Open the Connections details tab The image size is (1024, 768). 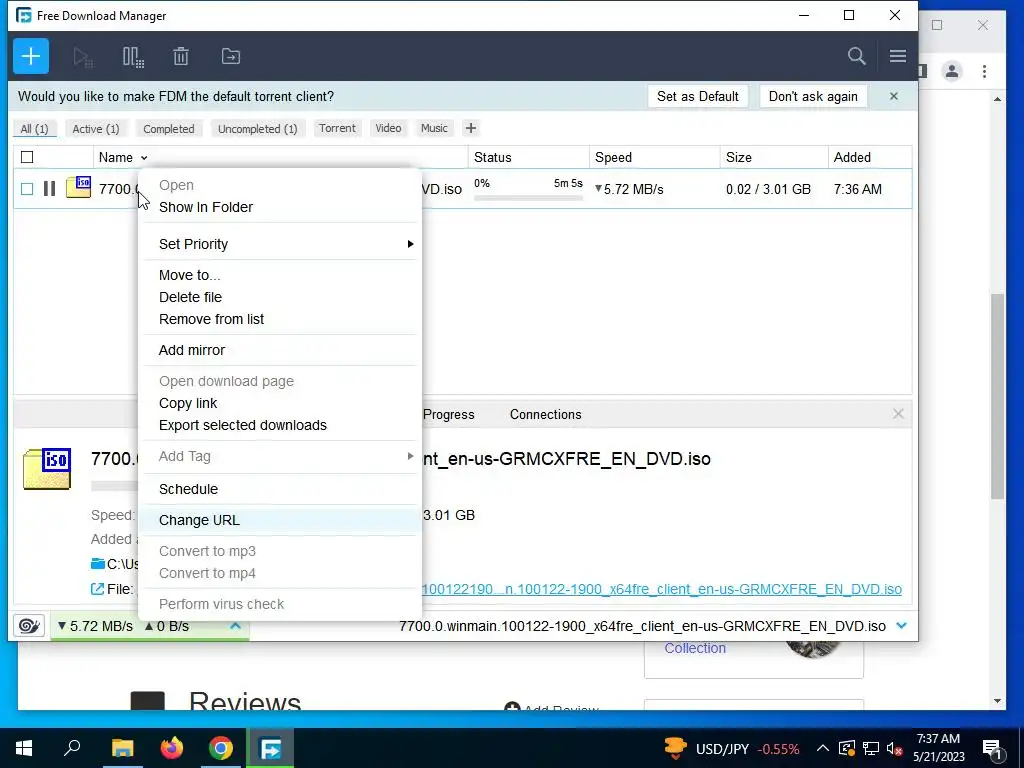coord(545,415)
